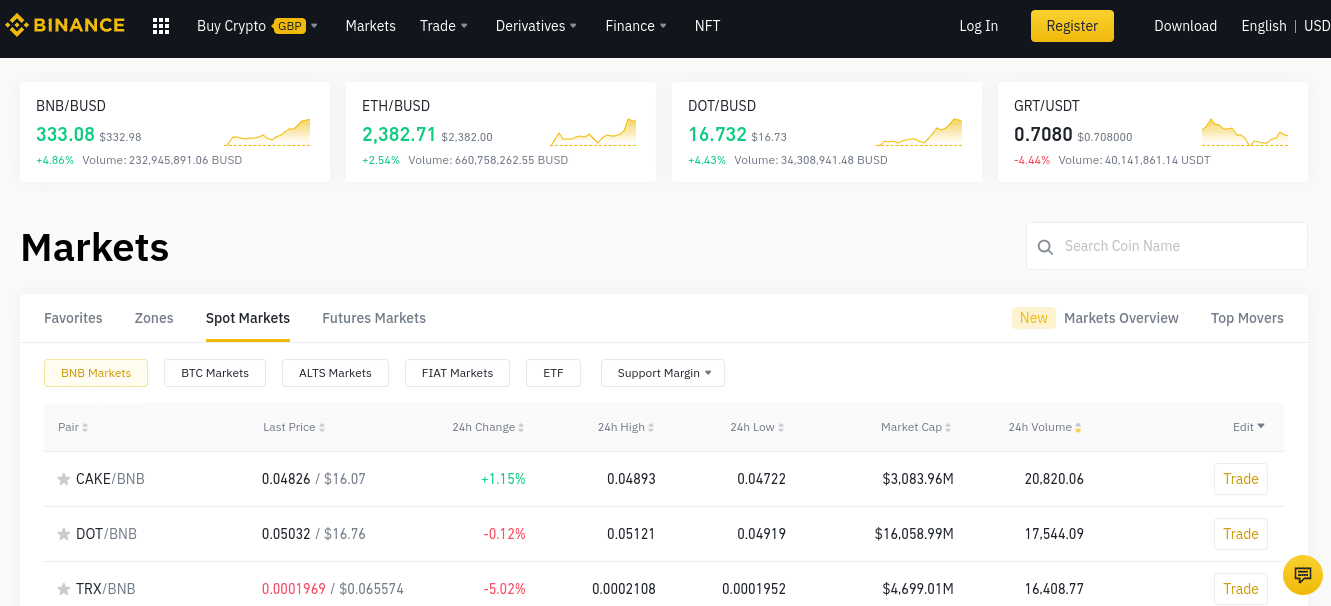Sort by 24h Volume column
The image size is (1331, 606).
[1045, 427]
